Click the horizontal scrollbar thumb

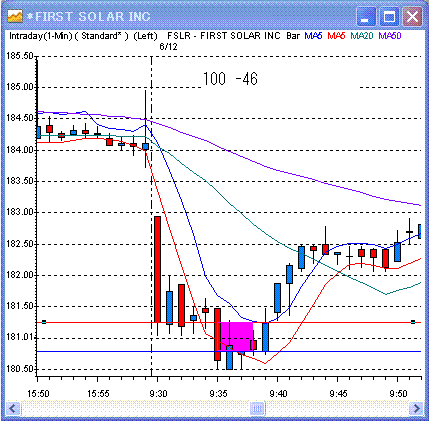pos(258,408)
